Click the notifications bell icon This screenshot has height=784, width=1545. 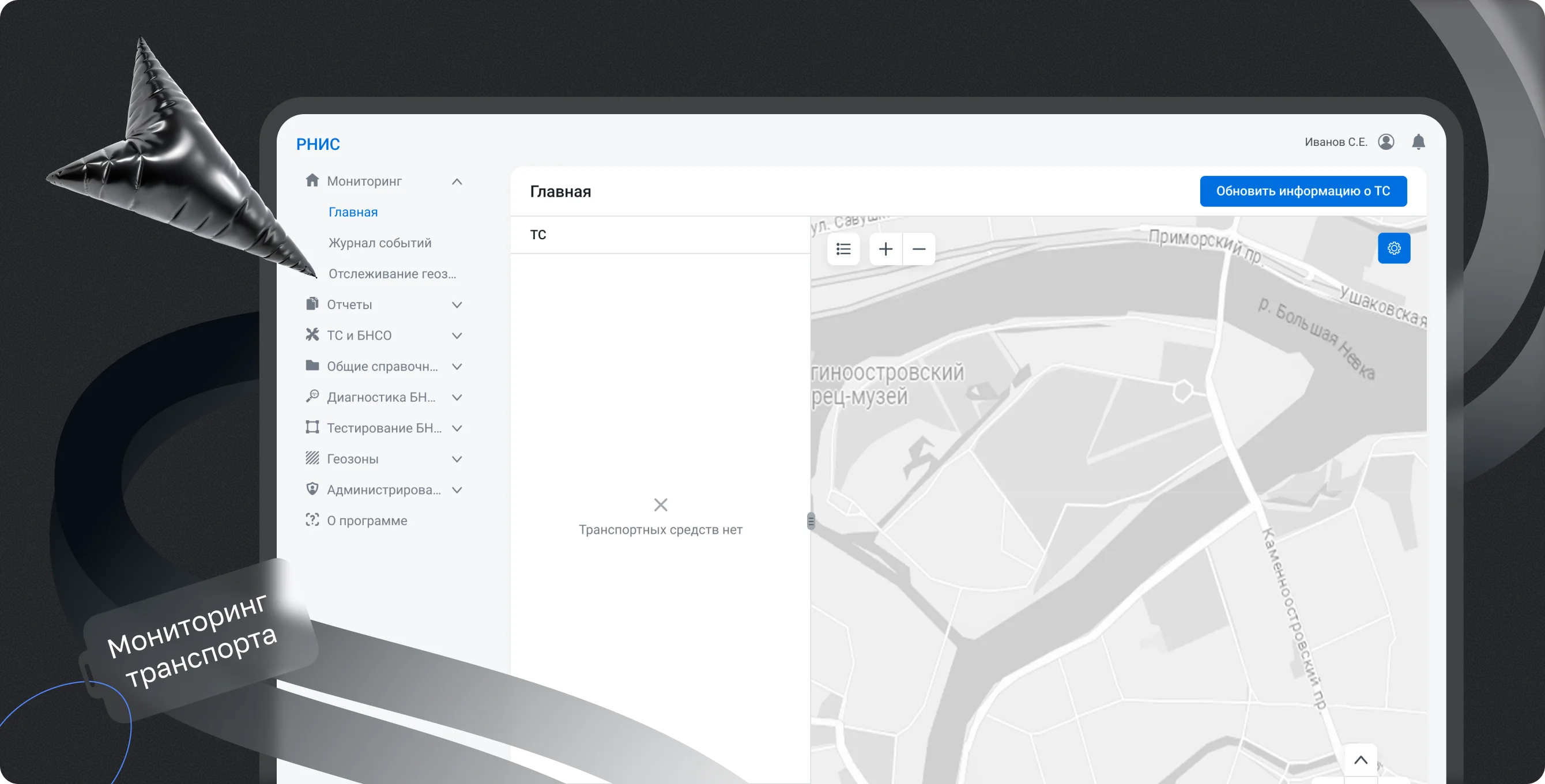coord(1419,142)
